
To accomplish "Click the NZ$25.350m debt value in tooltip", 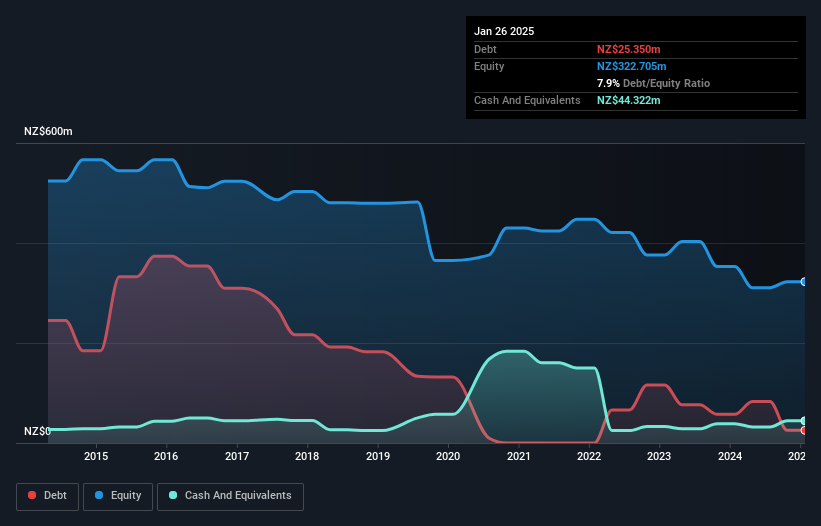I will tap(628, 49).
